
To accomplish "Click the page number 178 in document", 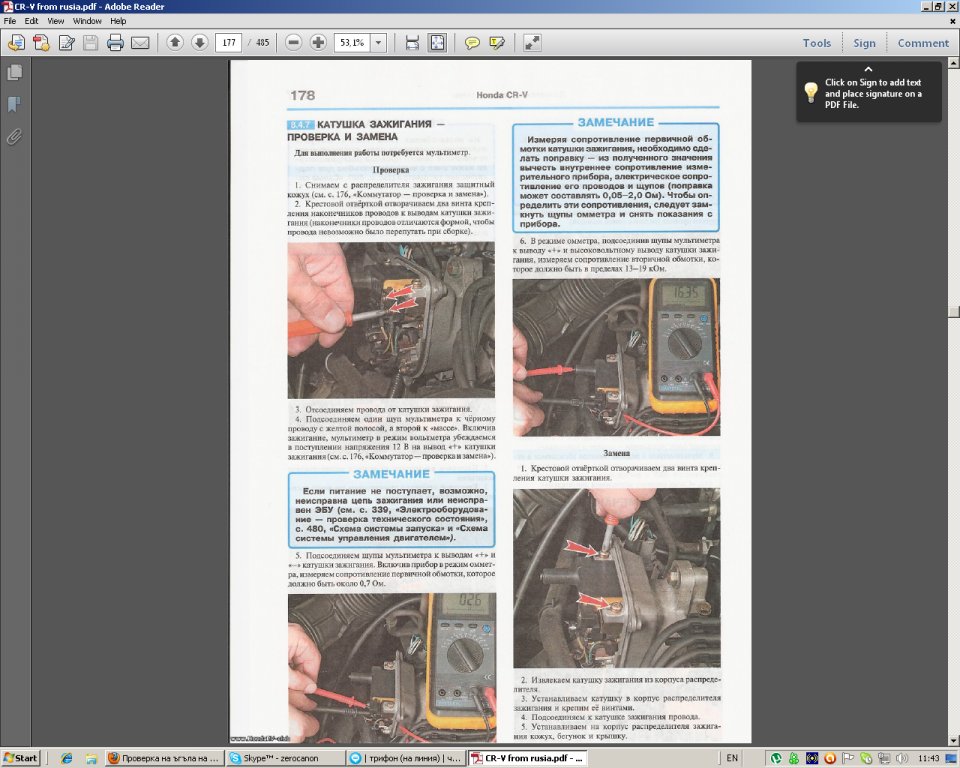I will [302, 96].
